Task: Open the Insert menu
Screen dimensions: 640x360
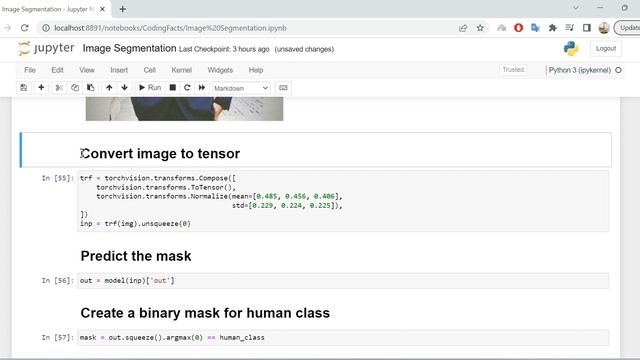Action: coord(119,70)
